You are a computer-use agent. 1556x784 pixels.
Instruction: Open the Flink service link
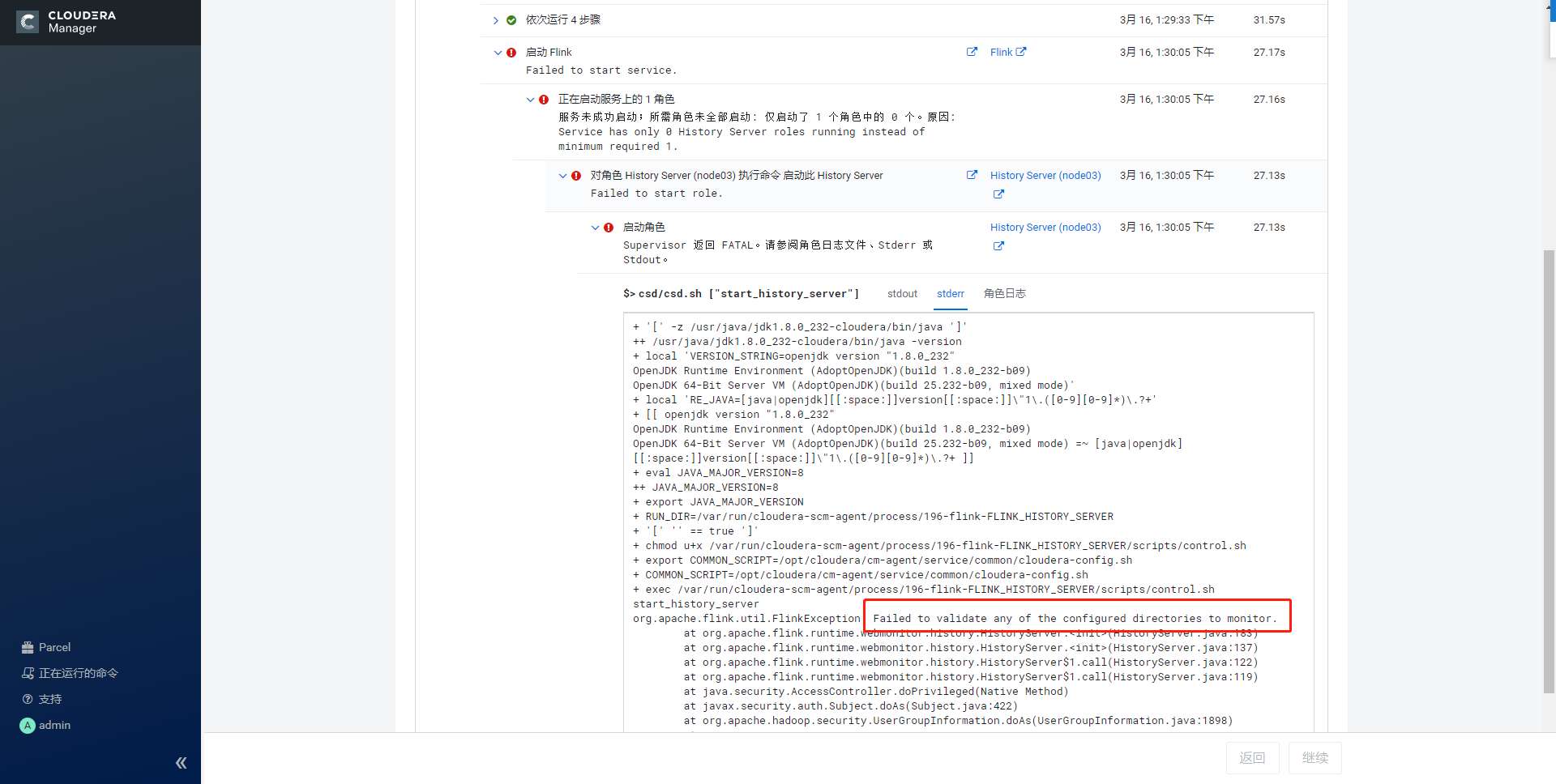1001,52
